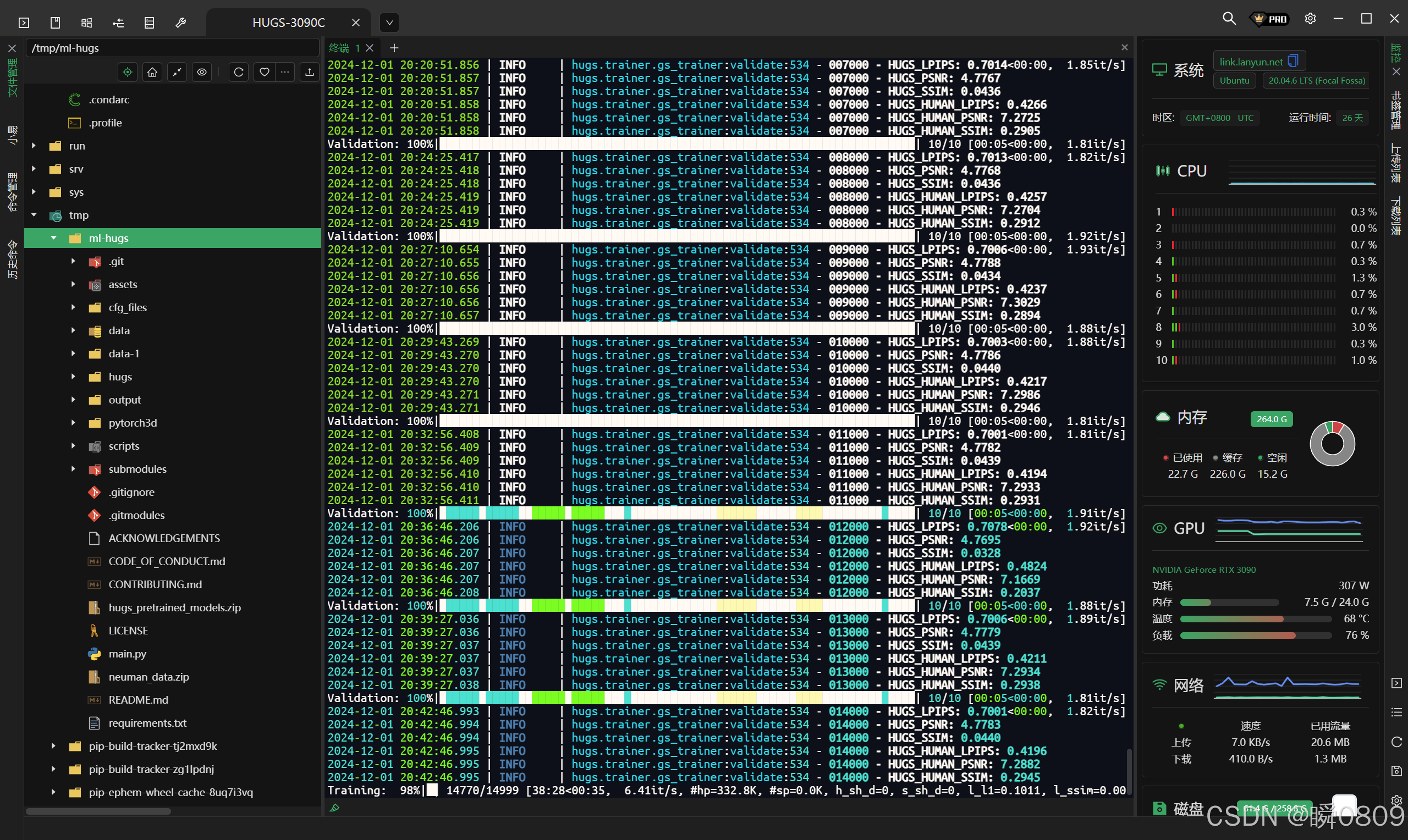The width and height of the screenshot is (1408, 840).
Task: Expand the cfg_files folder
Action: (73, 307)
